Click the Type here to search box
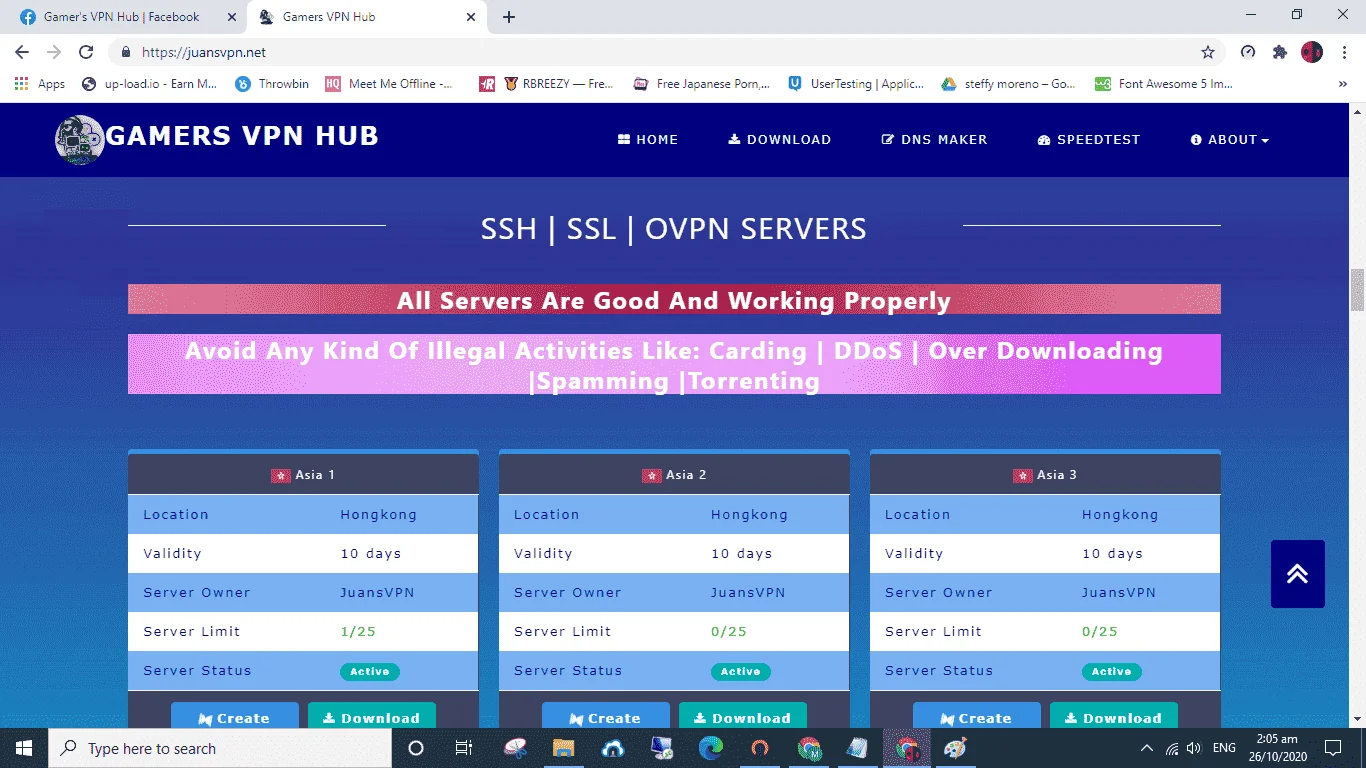Image resolution: width=1366 pixels, height=768 pixels. pyautogui.click(x=220, y=748)
